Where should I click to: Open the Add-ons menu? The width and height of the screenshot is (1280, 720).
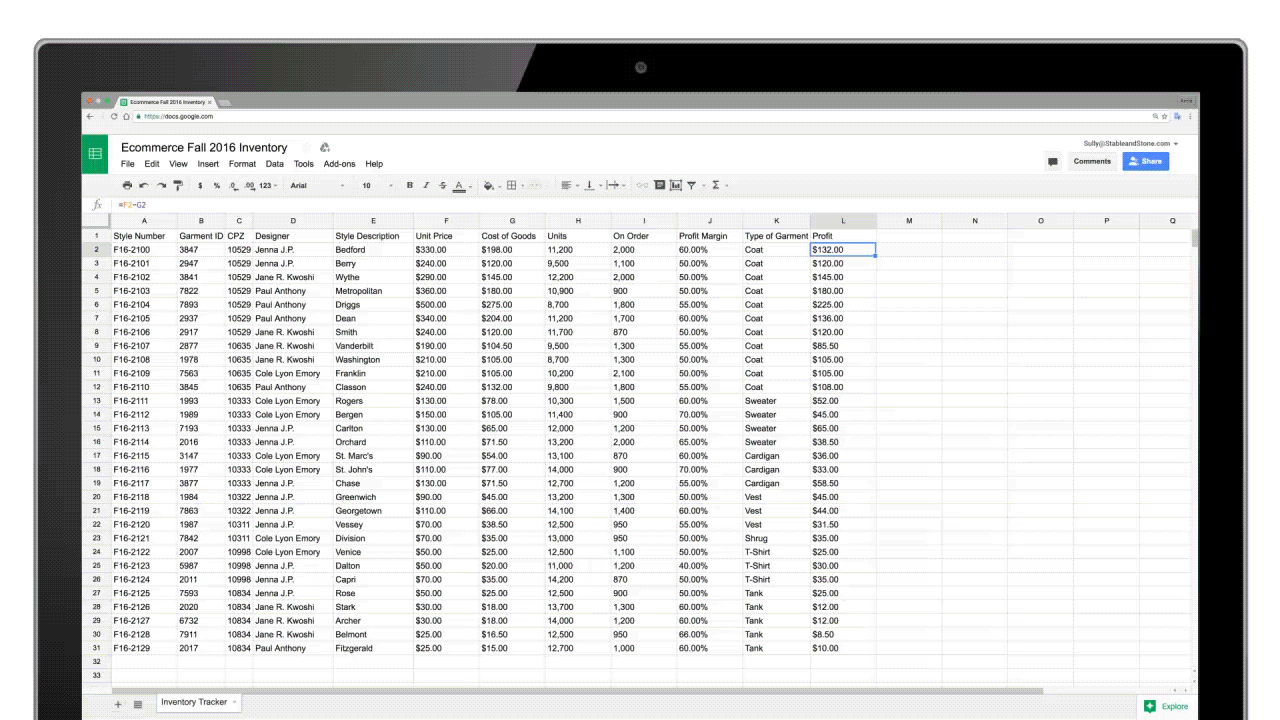[339, 164]
